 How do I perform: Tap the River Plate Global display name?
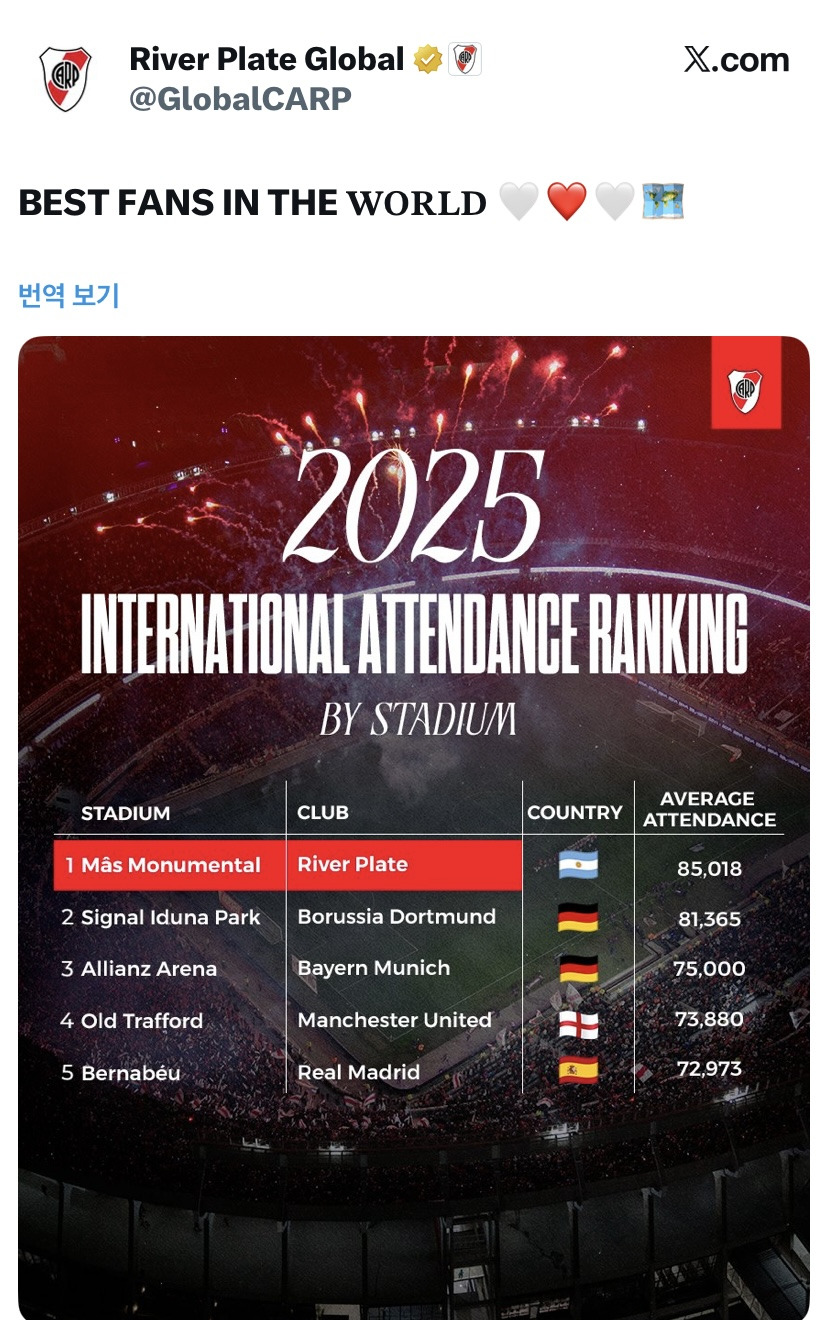coord(267,59)
